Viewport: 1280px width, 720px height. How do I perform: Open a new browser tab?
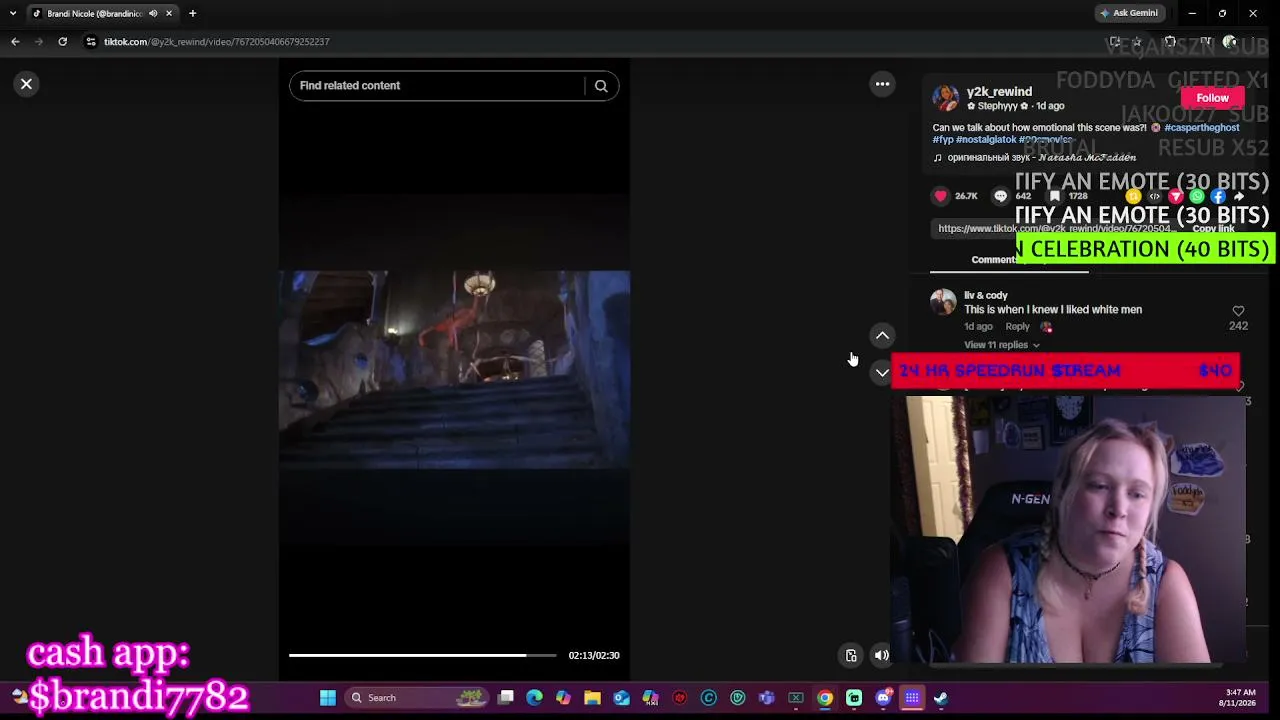(193, 14)
